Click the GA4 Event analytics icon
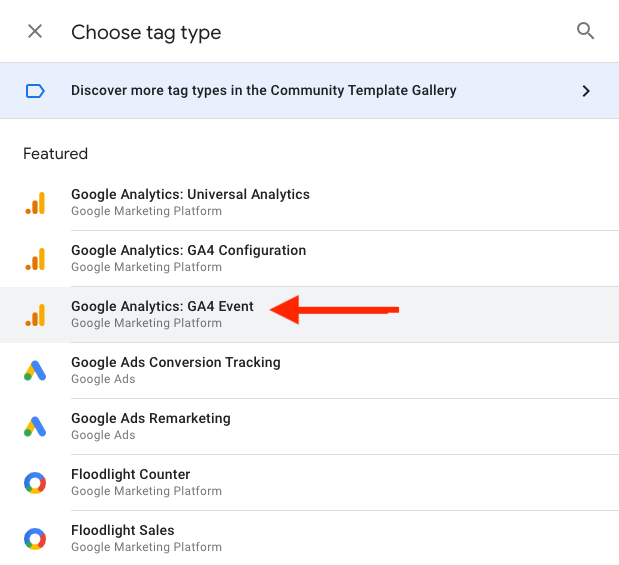The width and height of the screenshot is (619, 565). pyautogui.click(x=35, y=315)
